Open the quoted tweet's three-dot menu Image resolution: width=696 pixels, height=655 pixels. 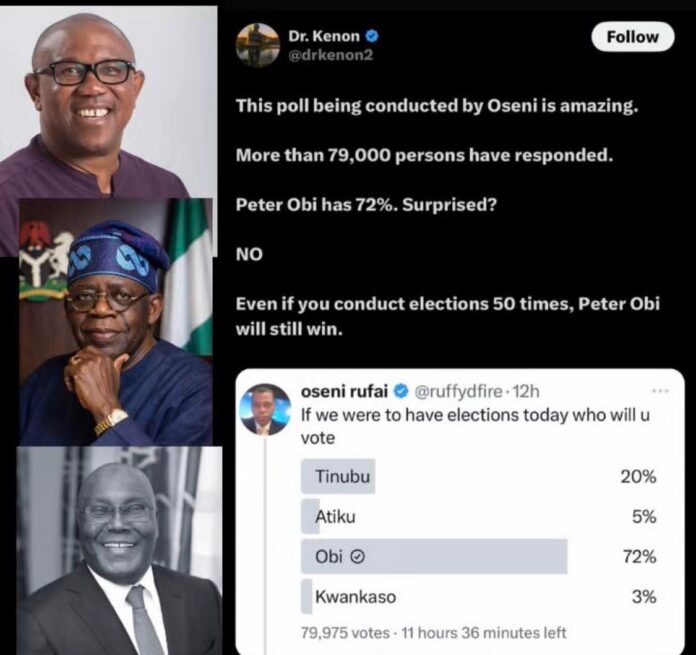point(660,390)
